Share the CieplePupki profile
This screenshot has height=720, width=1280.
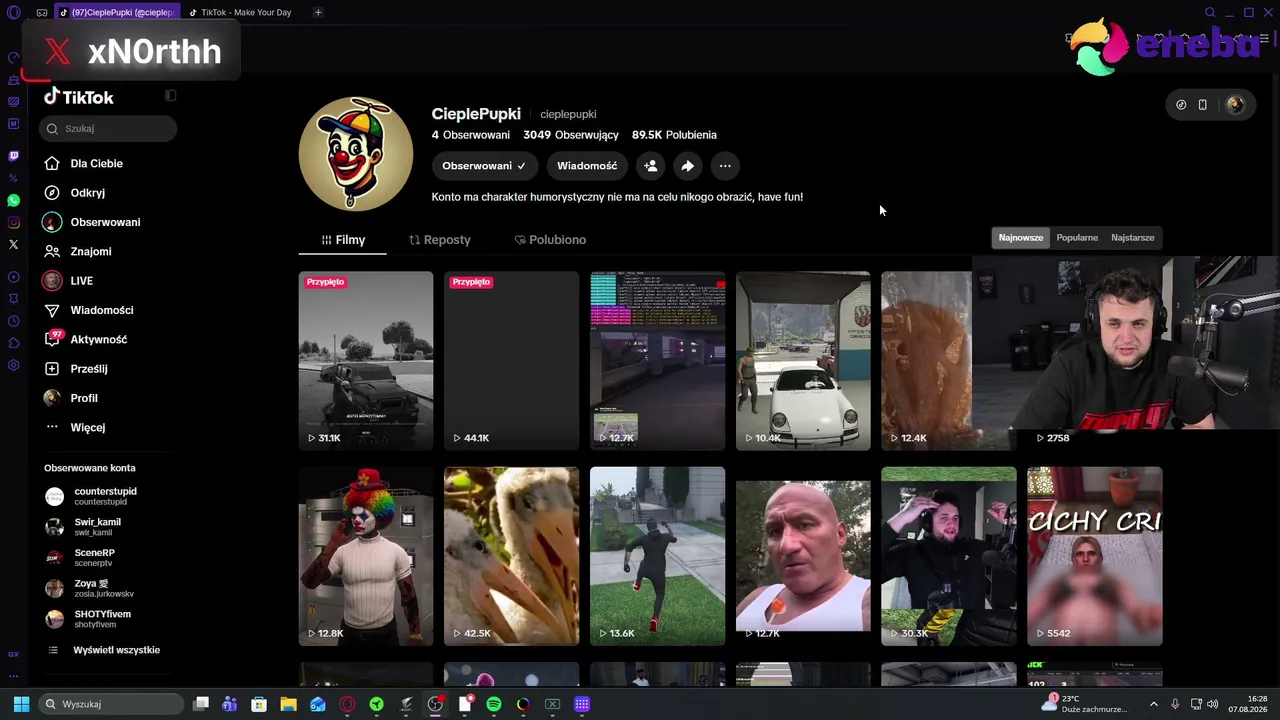coord(687,166)
